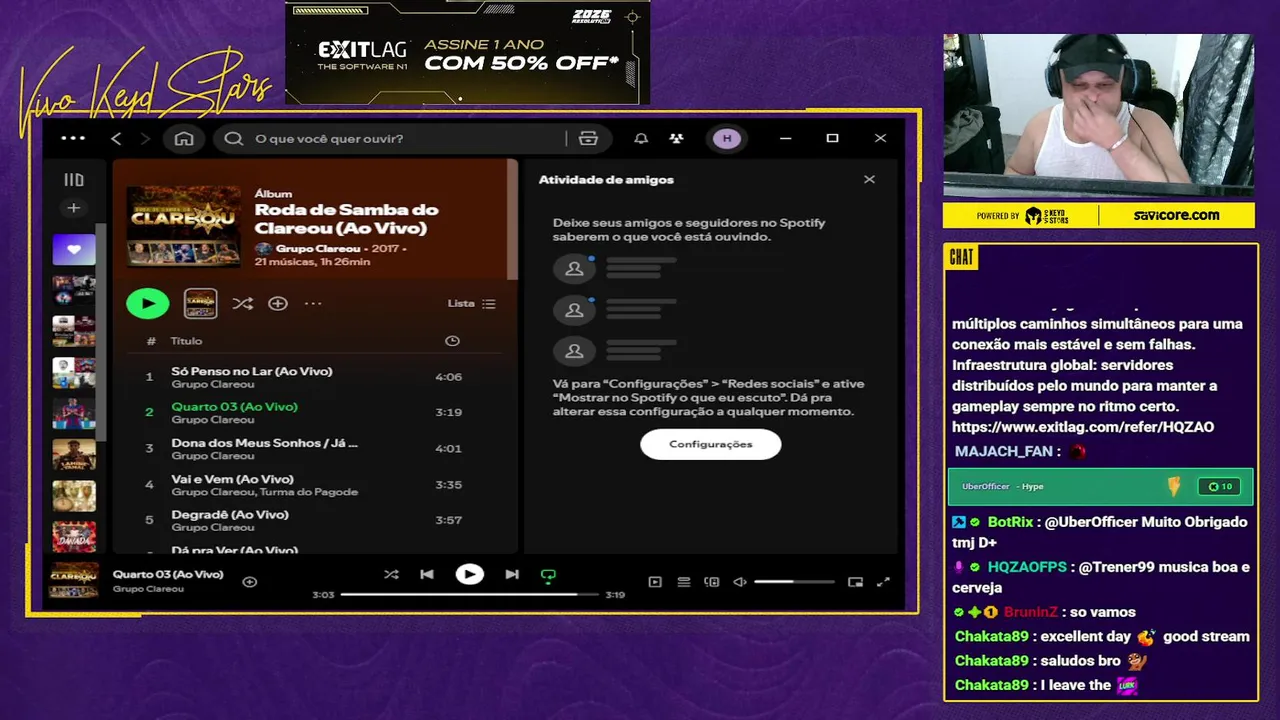Click the now-playing album thumbnail
The width and height of the screenshot is (1280, 720).
coord(74,580)
